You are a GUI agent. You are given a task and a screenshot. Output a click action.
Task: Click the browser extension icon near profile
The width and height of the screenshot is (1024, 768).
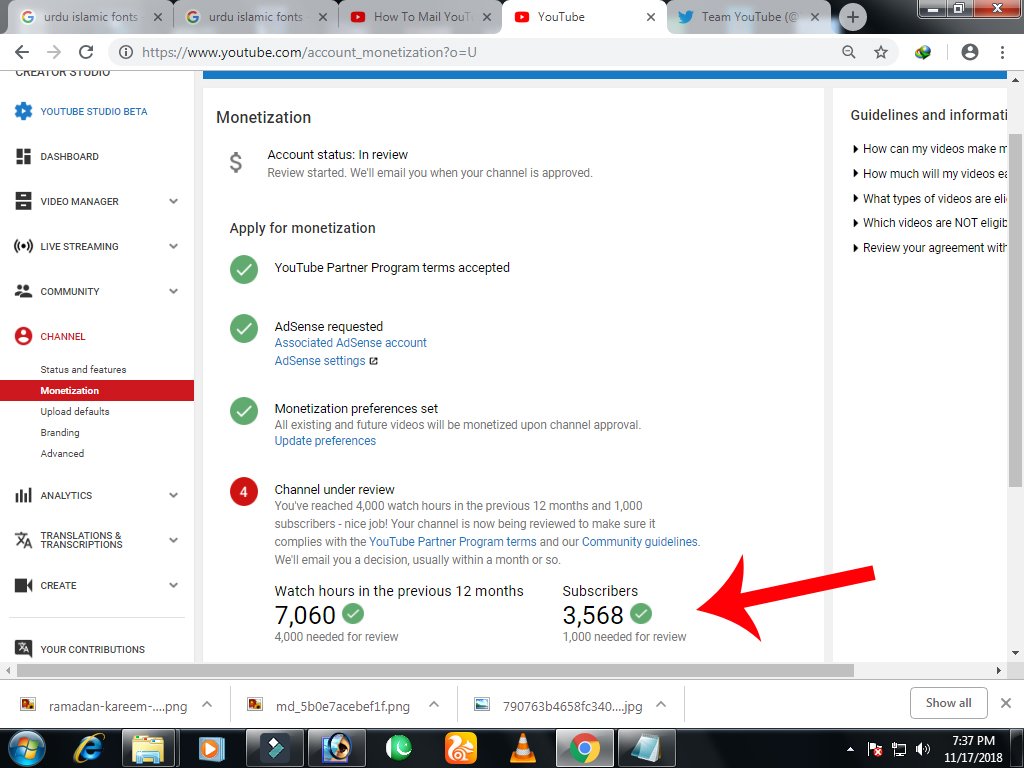[x=923, y=52]
